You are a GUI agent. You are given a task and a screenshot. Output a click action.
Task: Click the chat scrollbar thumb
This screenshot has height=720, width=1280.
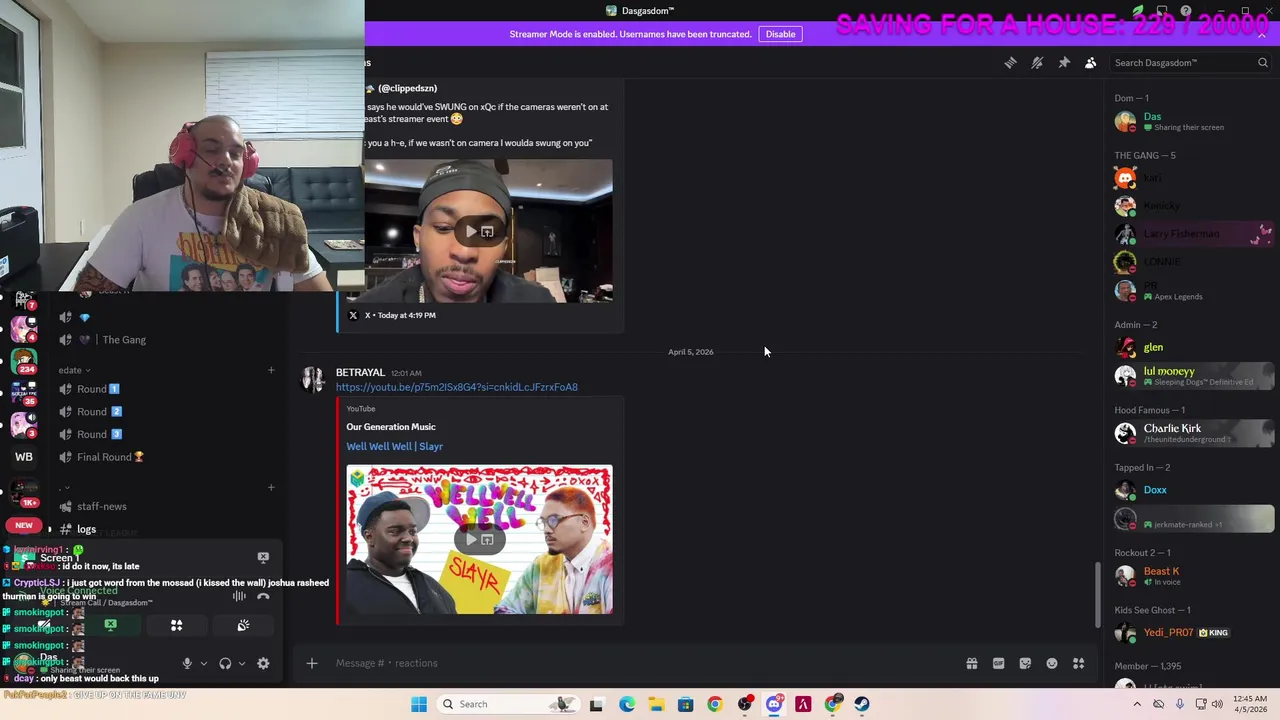[1098, 596]
